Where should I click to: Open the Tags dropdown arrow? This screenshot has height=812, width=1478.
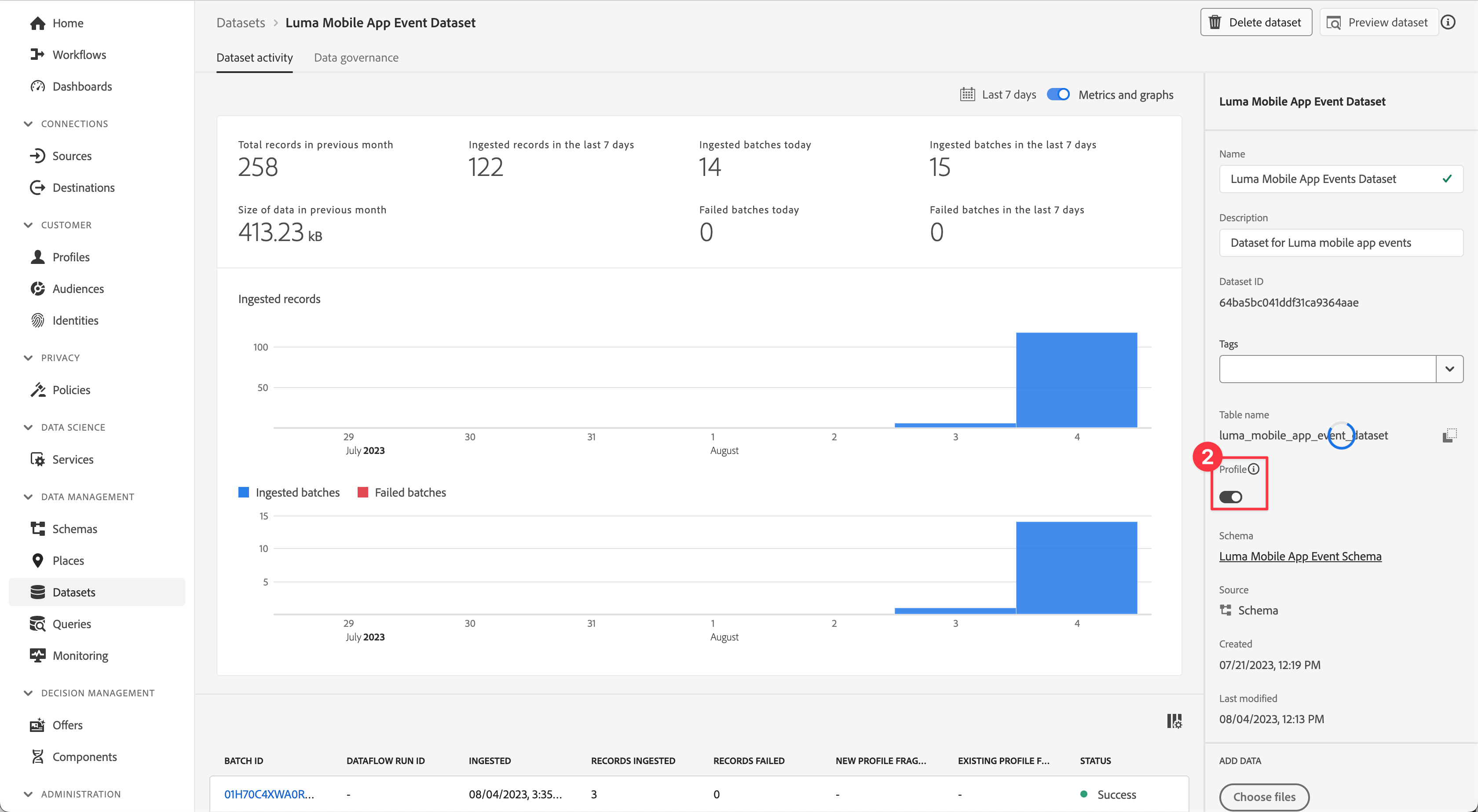click(1449, 369)
